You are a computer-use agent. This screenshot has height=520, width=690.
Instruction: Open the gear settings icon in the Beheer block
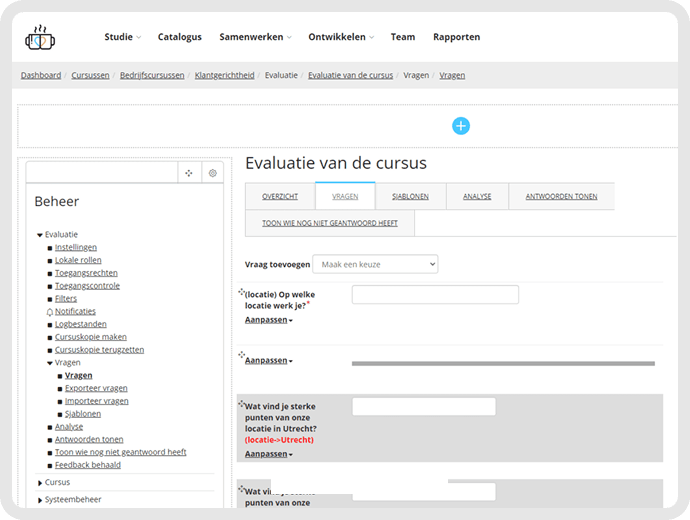click(x=213, y=173)
